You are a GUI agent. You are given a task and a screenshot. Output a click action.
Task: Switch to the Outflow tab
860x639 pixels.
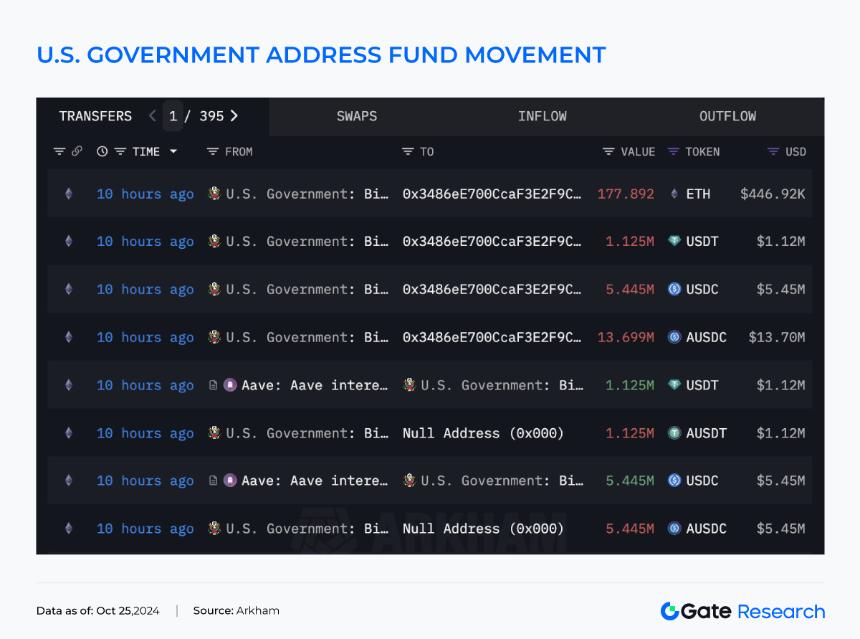pos(727,116)
